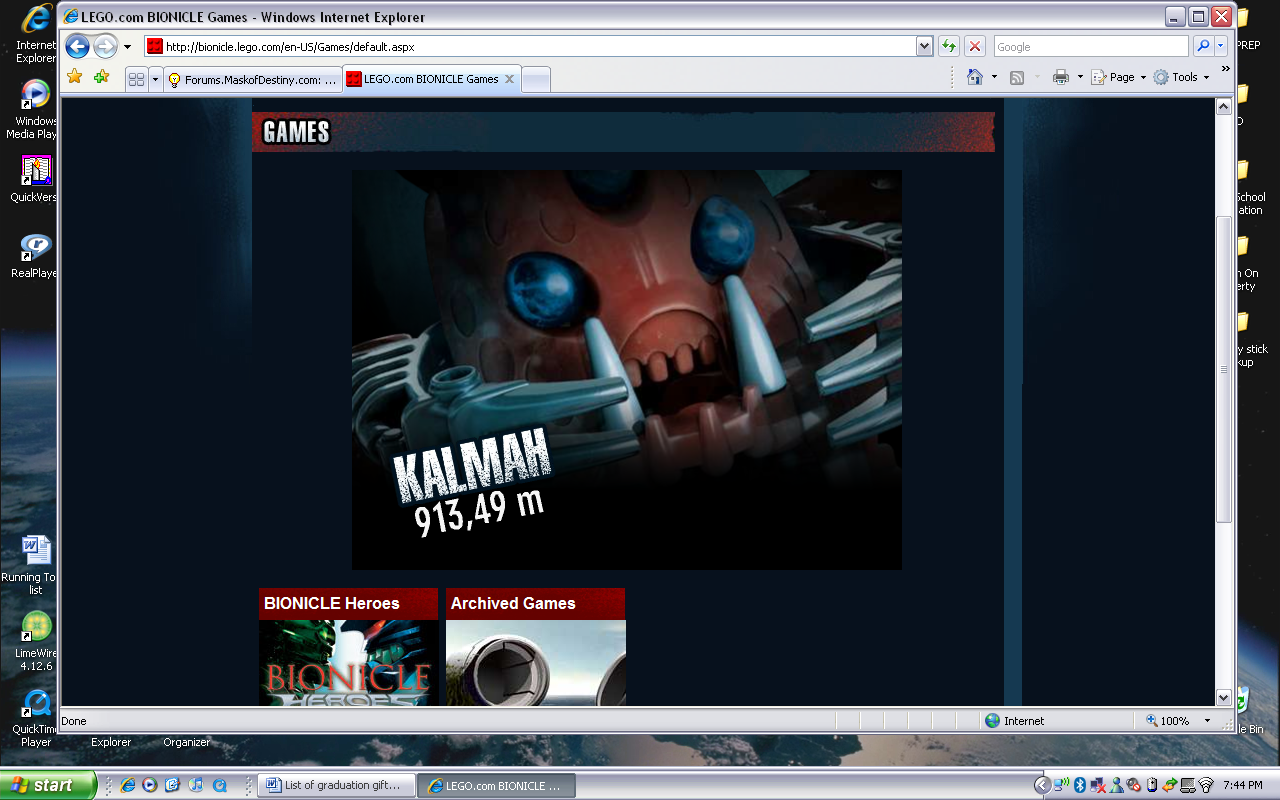Close the LEGO.com BIONICLE Games tab
1280x800 pixels.
509,79
